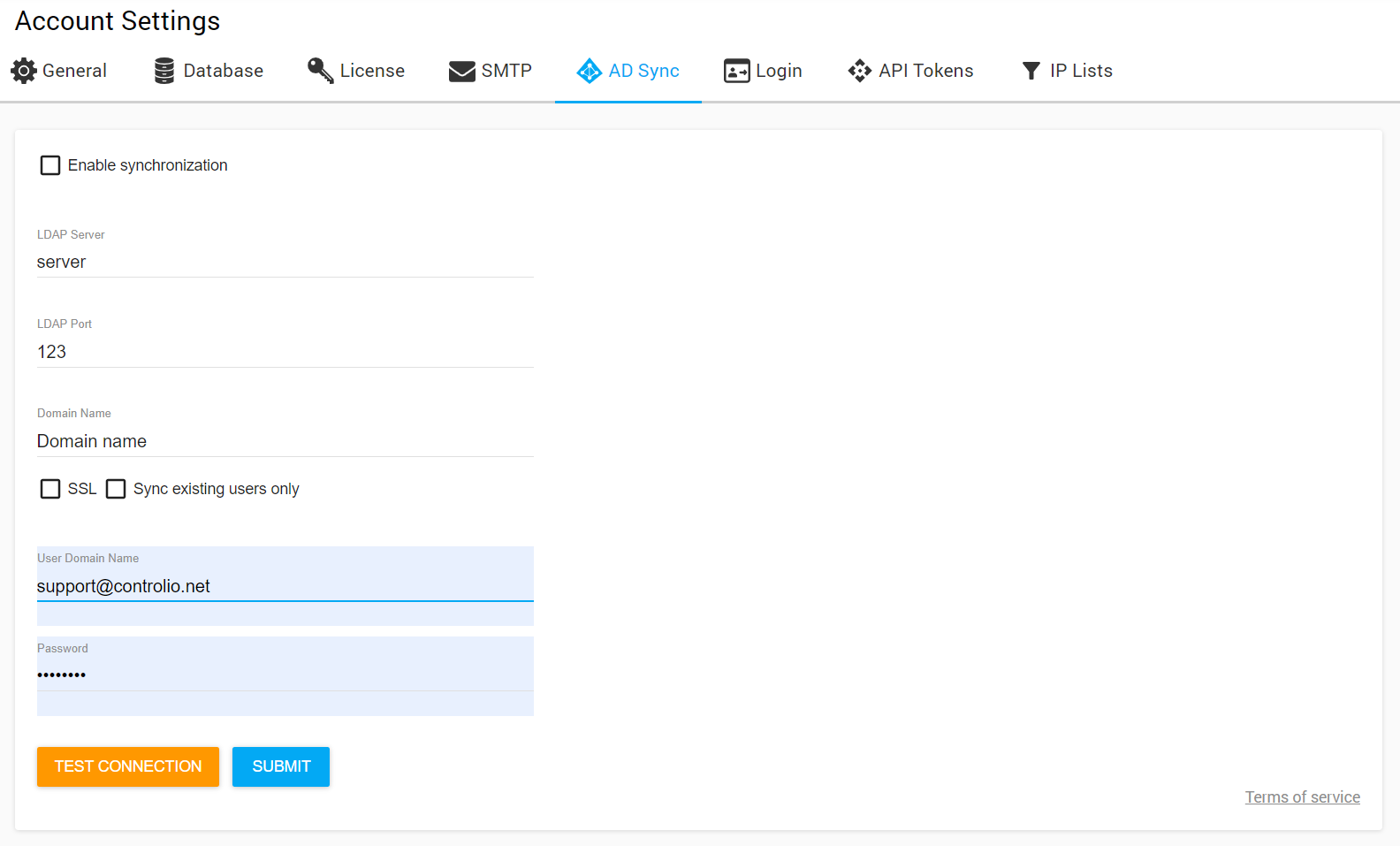Select the Domain Name input

[285, 441]
